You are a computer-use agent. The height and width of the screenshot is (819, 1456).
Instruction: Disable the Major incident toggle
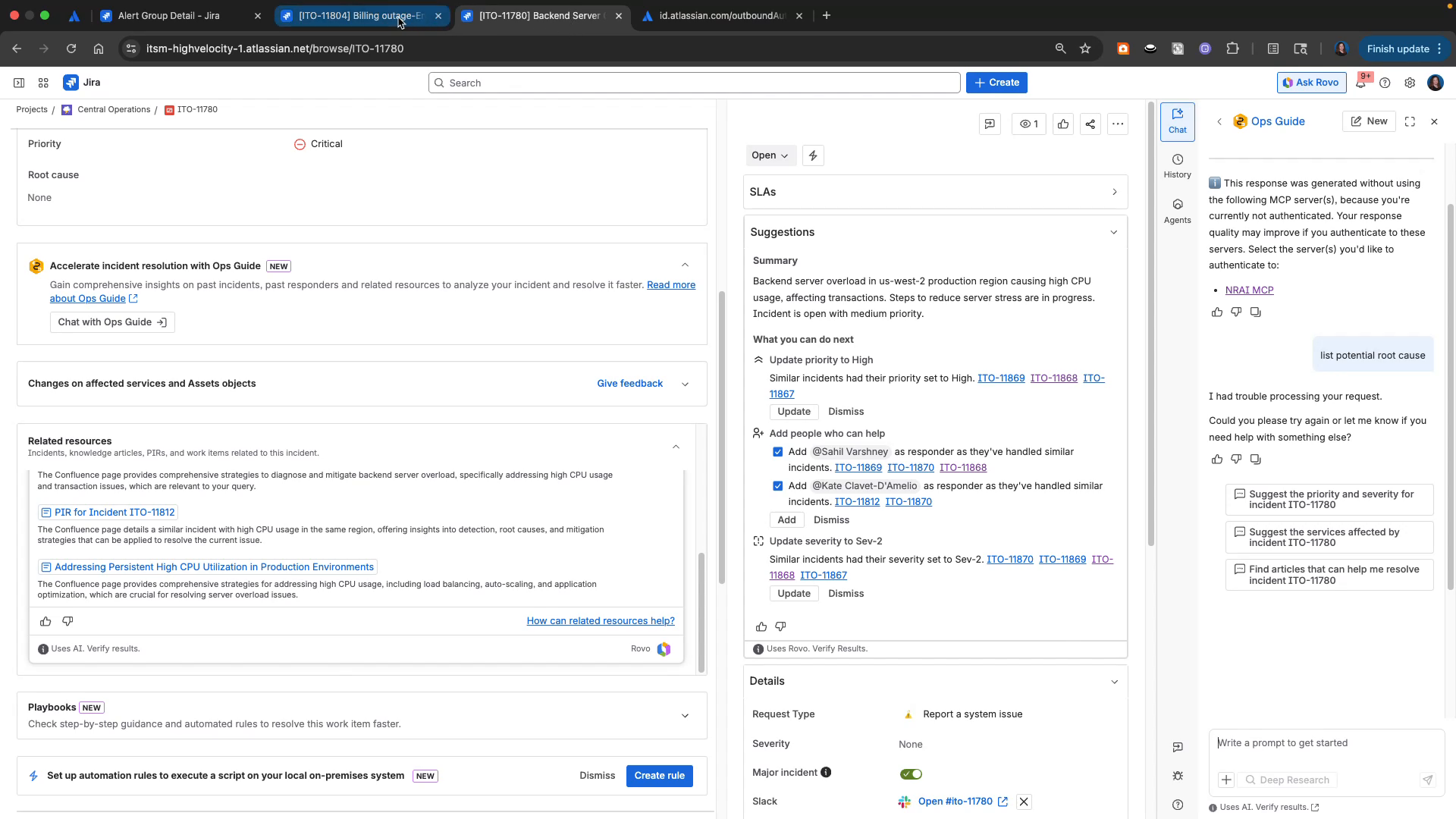point(910,773)
